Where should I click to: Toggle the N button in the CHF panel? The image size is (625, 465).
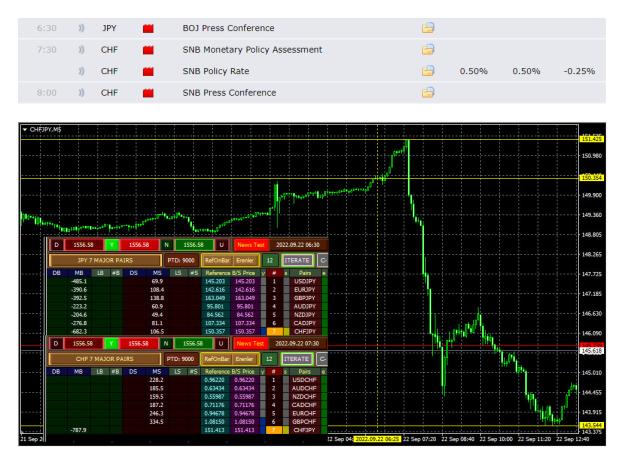point(166,343)
